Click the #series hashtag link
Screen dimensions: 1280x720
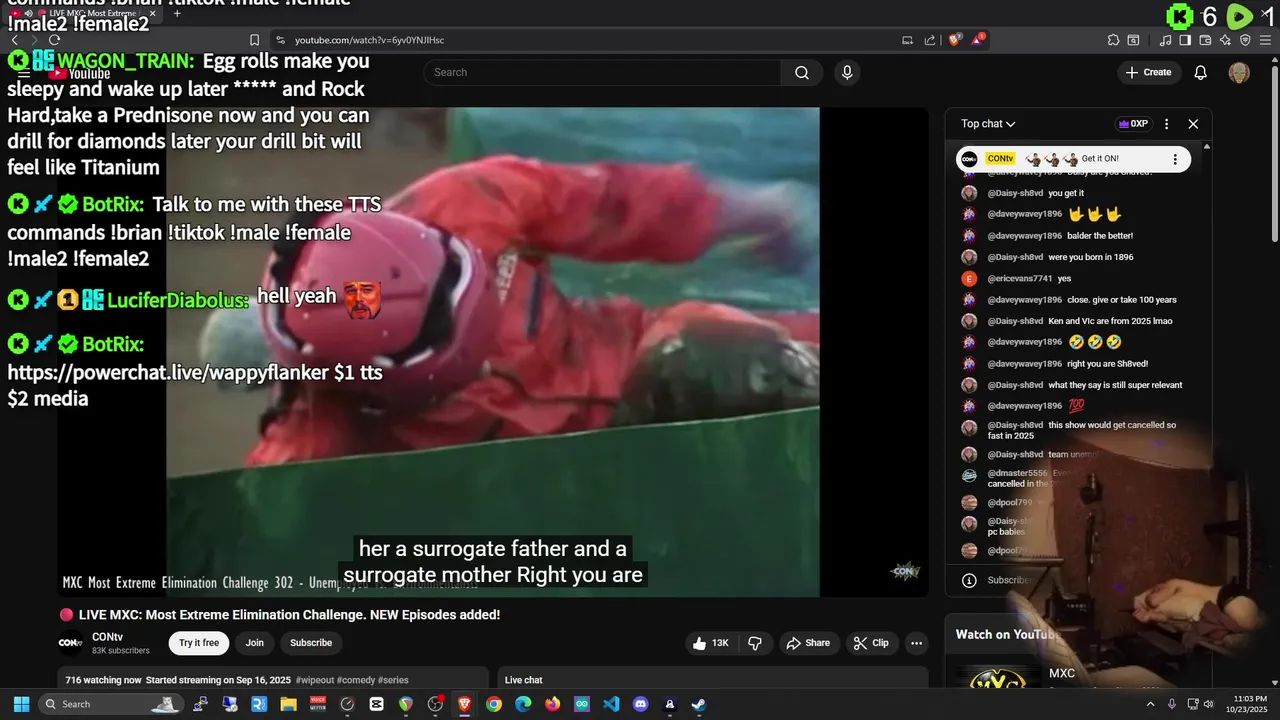tap(393, 680)
